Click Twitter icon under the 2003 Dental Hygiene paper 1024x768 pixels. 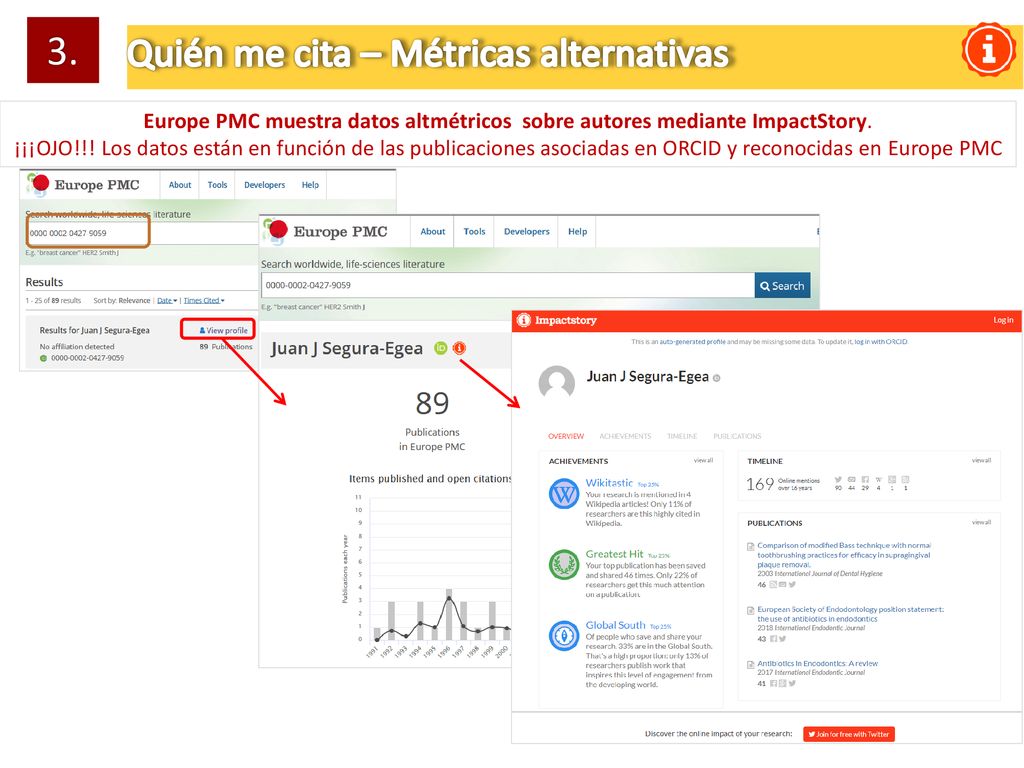[x=792, y=584]
